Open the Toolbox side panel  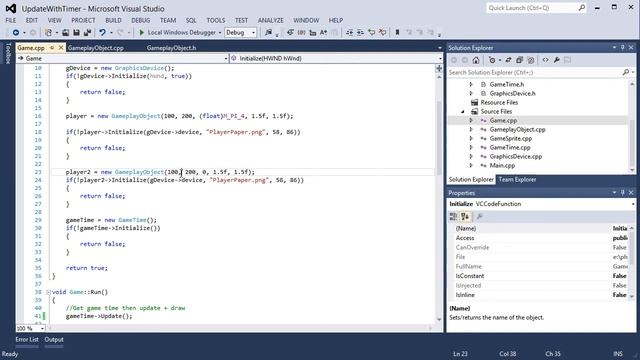7,53
